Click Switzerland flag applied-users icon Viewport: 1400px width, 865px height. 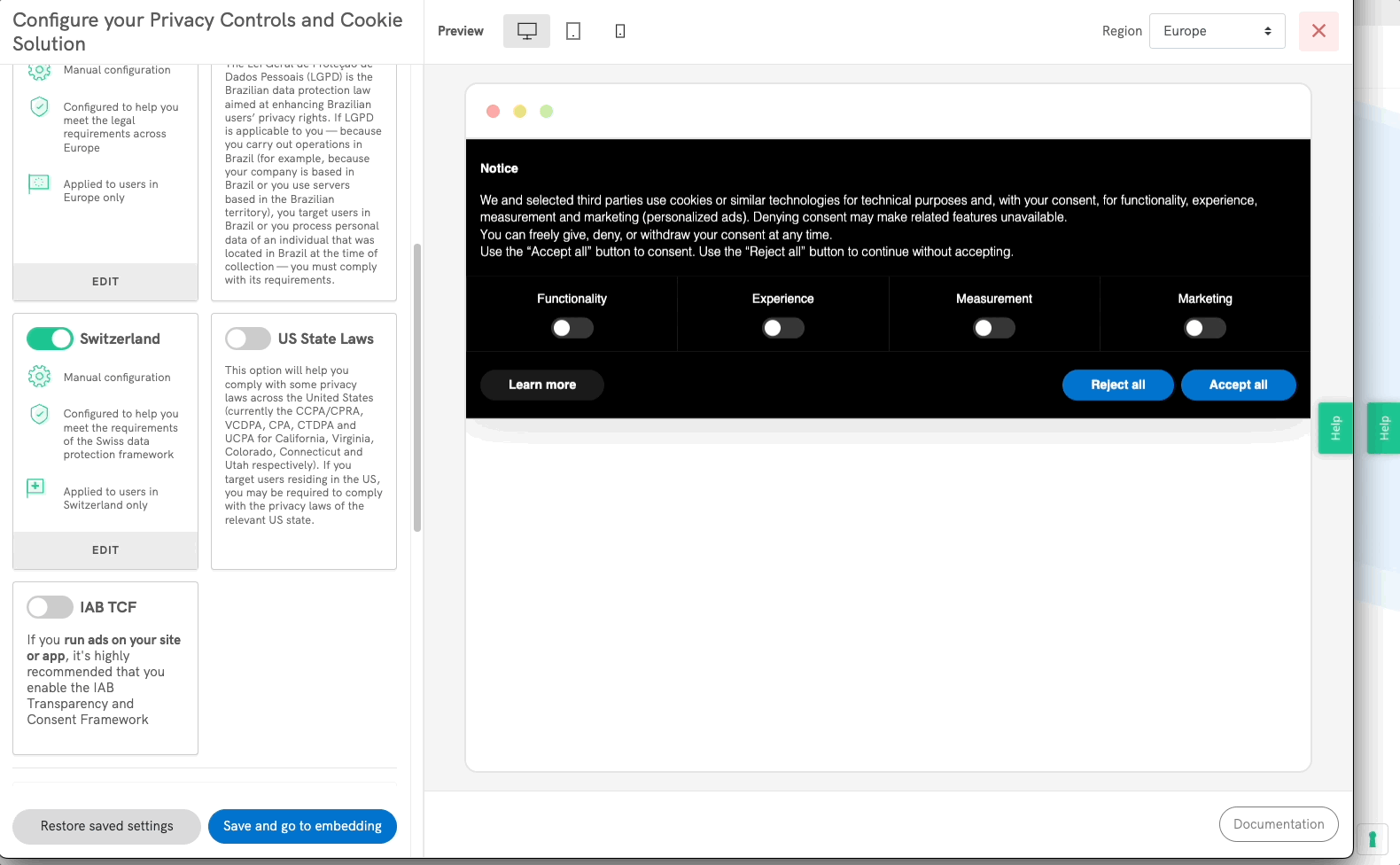point(36,487)
